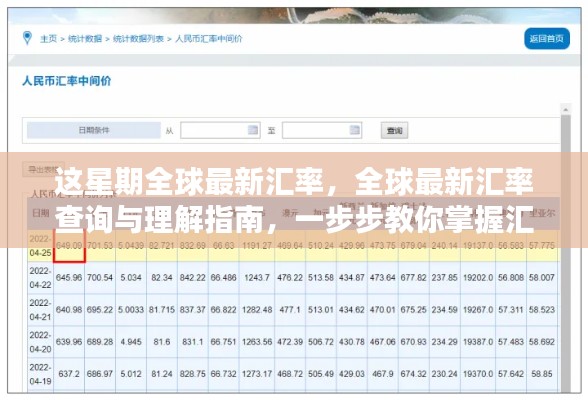Click the cell with value 58.523
588x400 pixels.
(x=542, y=310)
